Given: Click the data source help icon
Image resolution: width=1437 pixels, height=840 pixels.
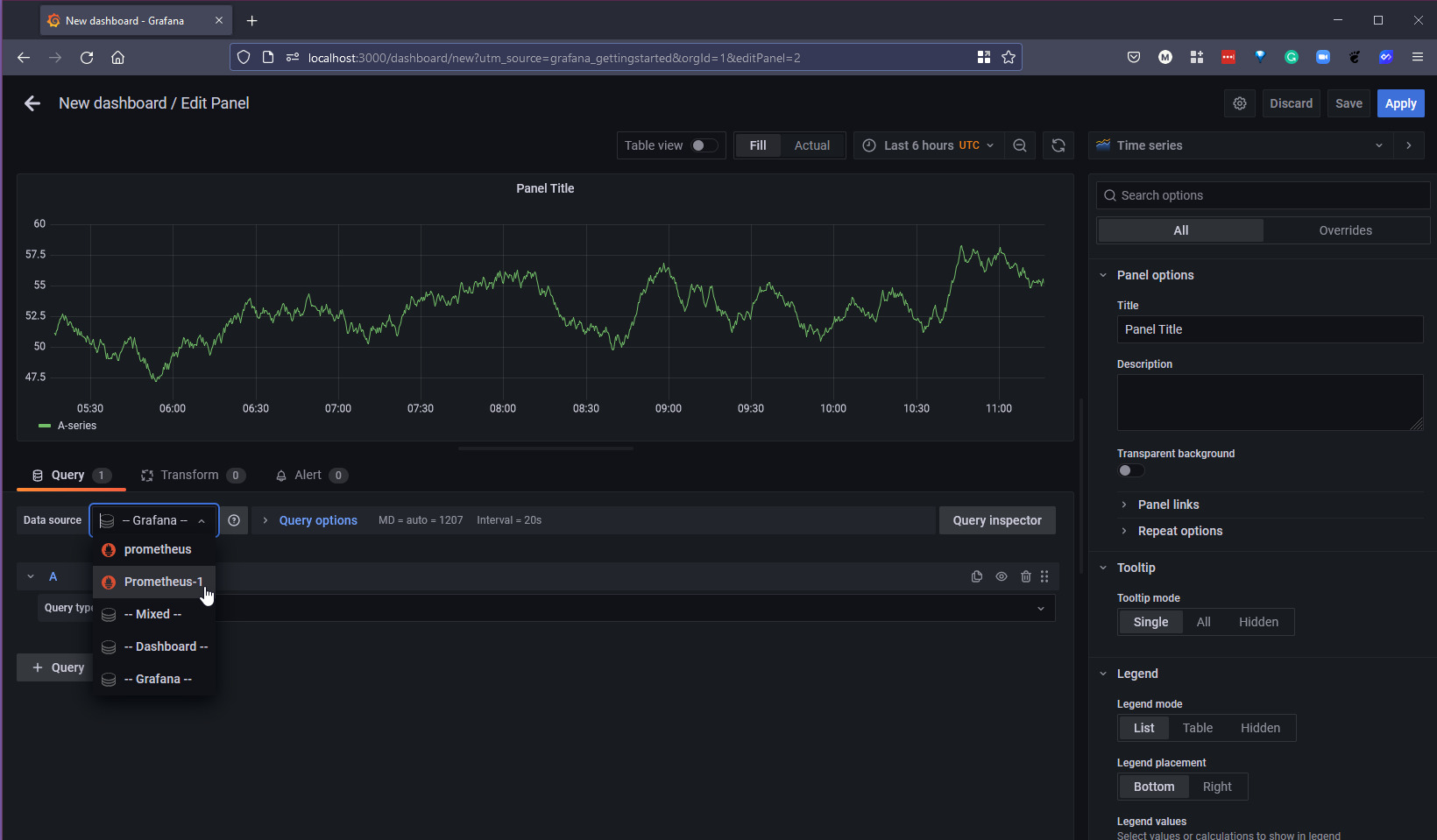Looking at the screenshot, I should point(234,520).
